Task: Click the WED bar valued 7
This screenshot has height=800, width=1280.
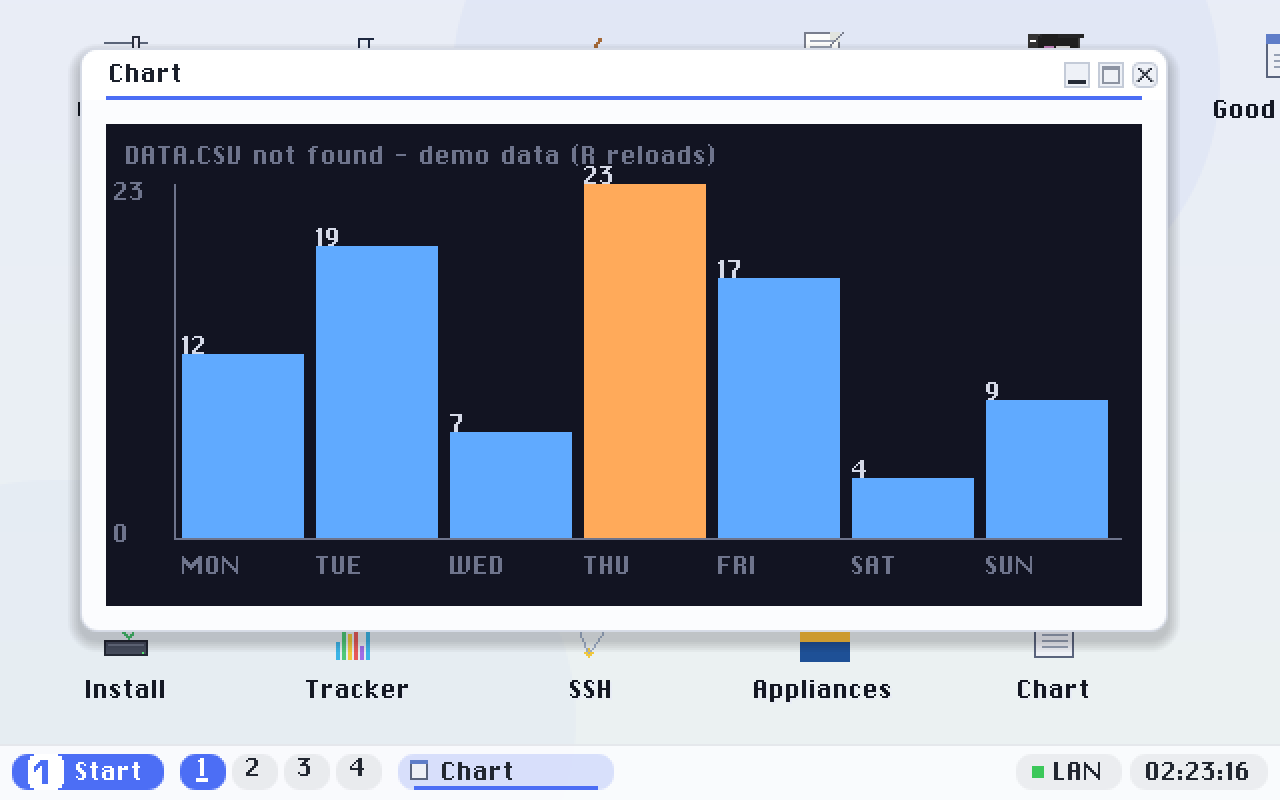Action: [x=511, y=485]
